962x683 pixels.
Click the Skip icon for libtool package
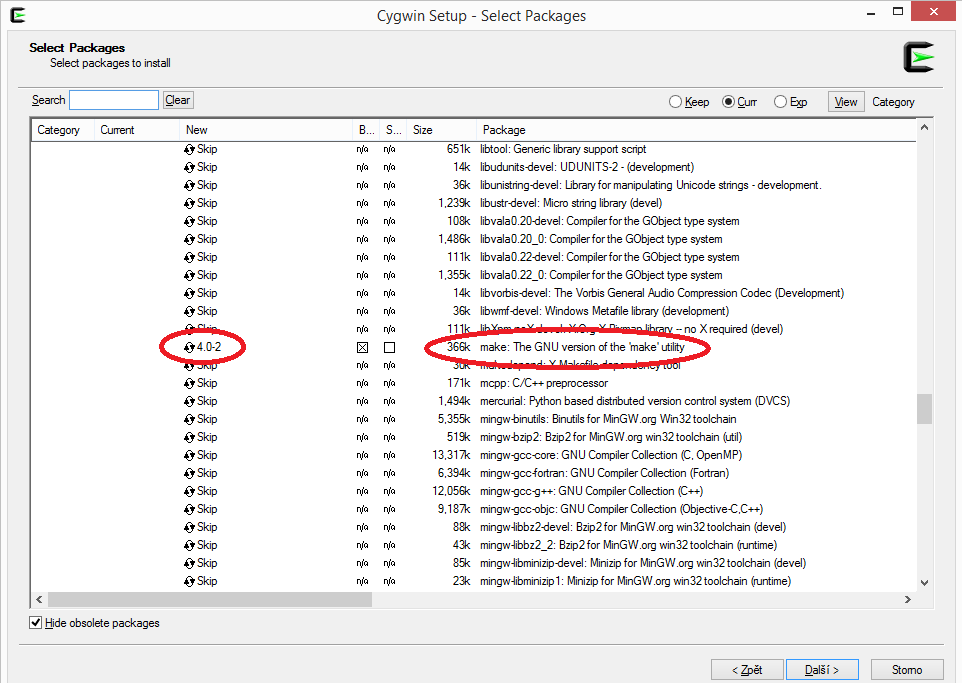point(188,149)
